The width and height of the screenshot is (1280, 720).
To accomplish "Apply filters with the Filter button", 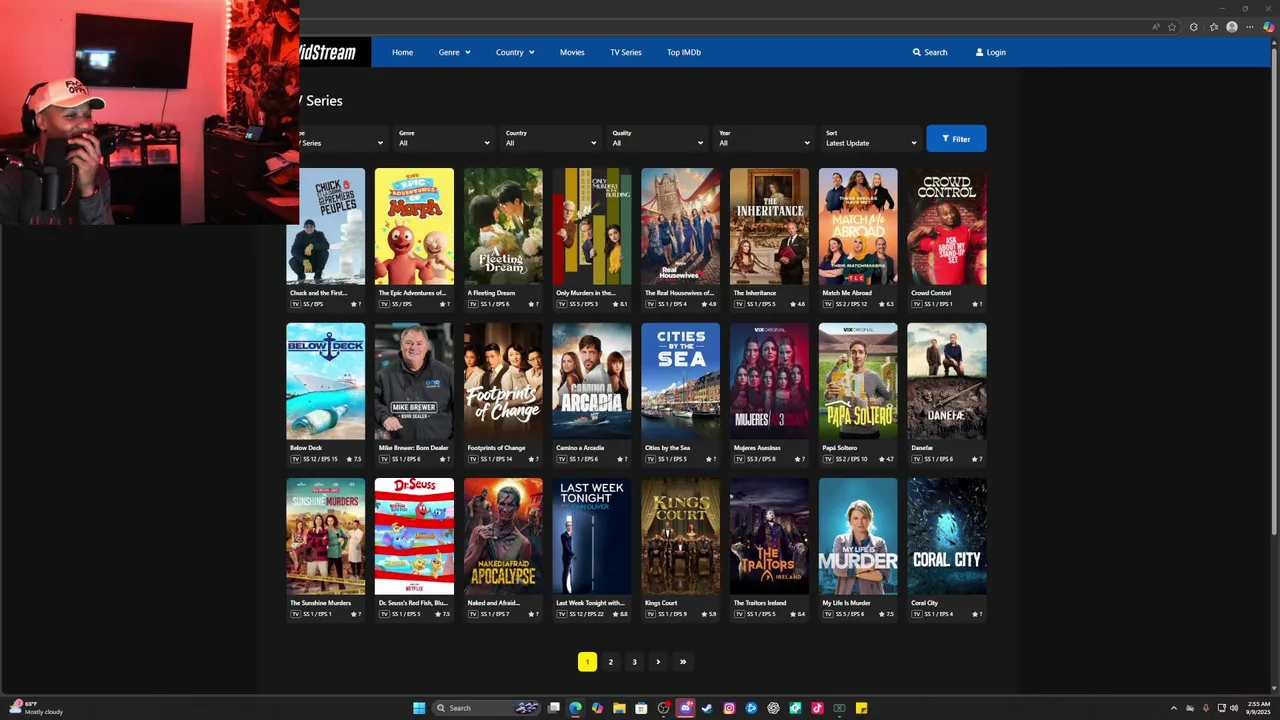I will point(956,139).
